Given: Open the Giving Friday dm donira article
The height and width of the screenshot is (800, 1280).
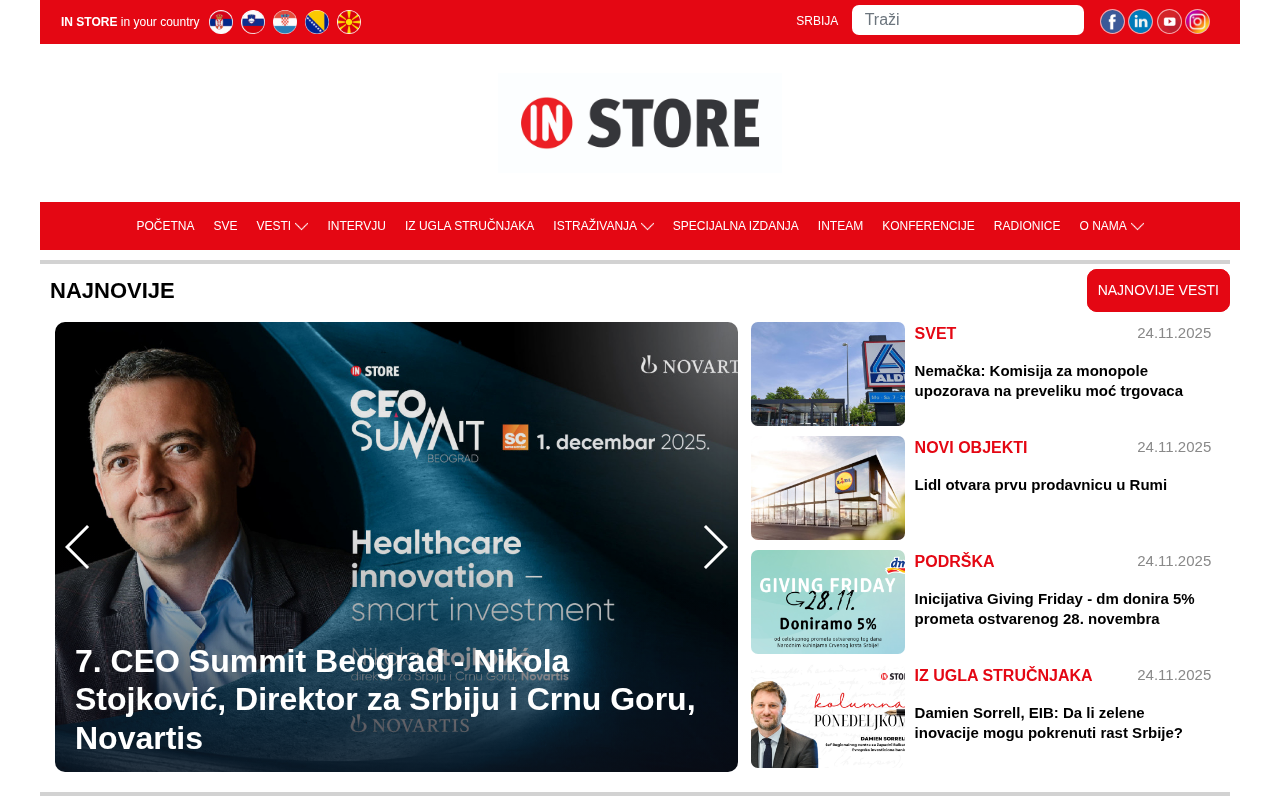Looking at the screenshot, I should point(1054,609).
